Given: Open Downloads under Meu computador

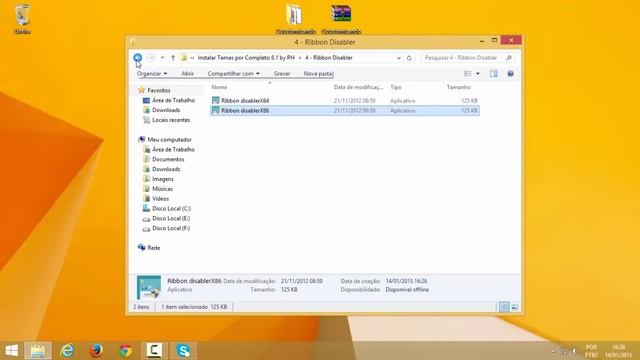Looking at the screenshot, I should [166, 169].
